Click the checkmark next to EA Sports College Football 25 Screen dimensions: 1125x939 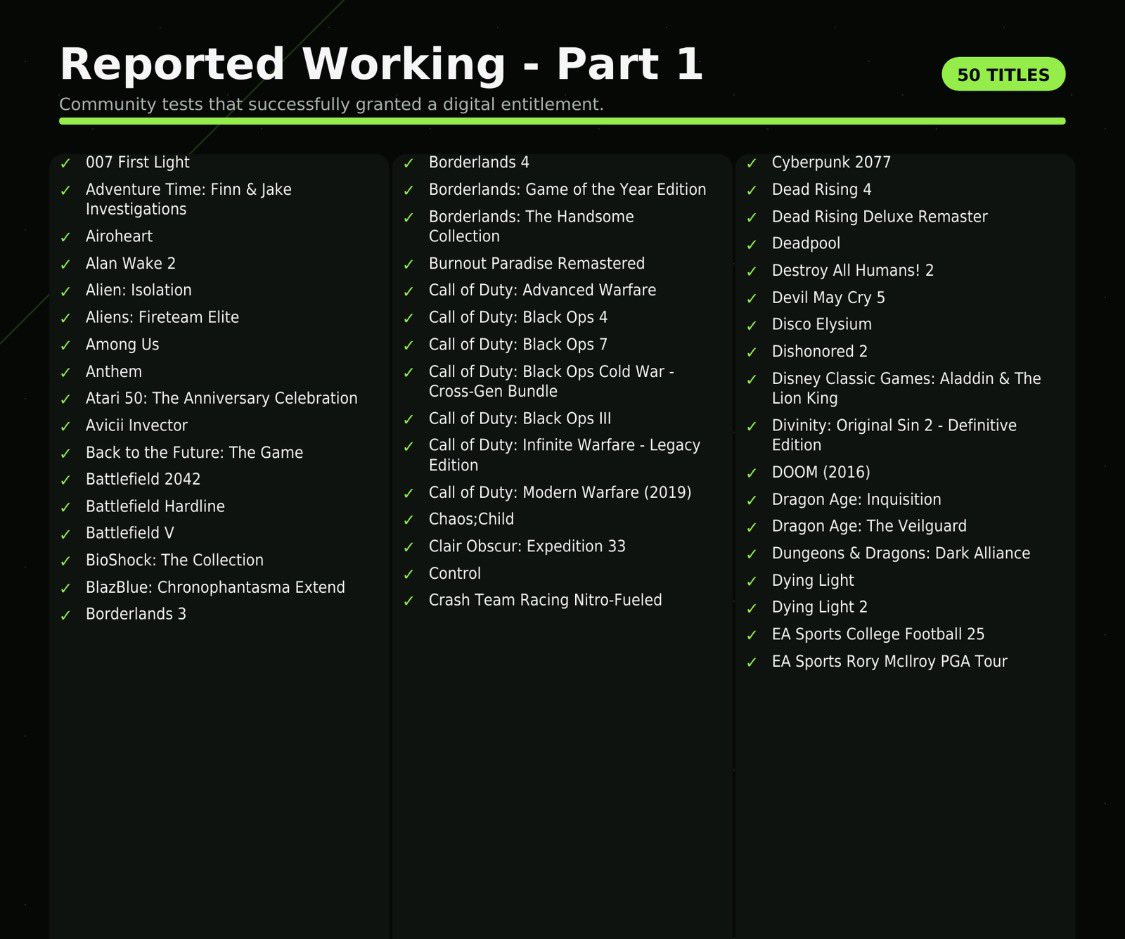pos(751,636)
